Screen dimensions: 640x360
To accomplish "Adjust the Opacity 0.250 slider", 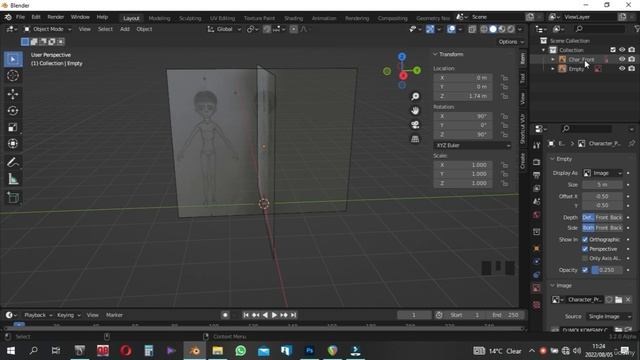I will 607,270.
